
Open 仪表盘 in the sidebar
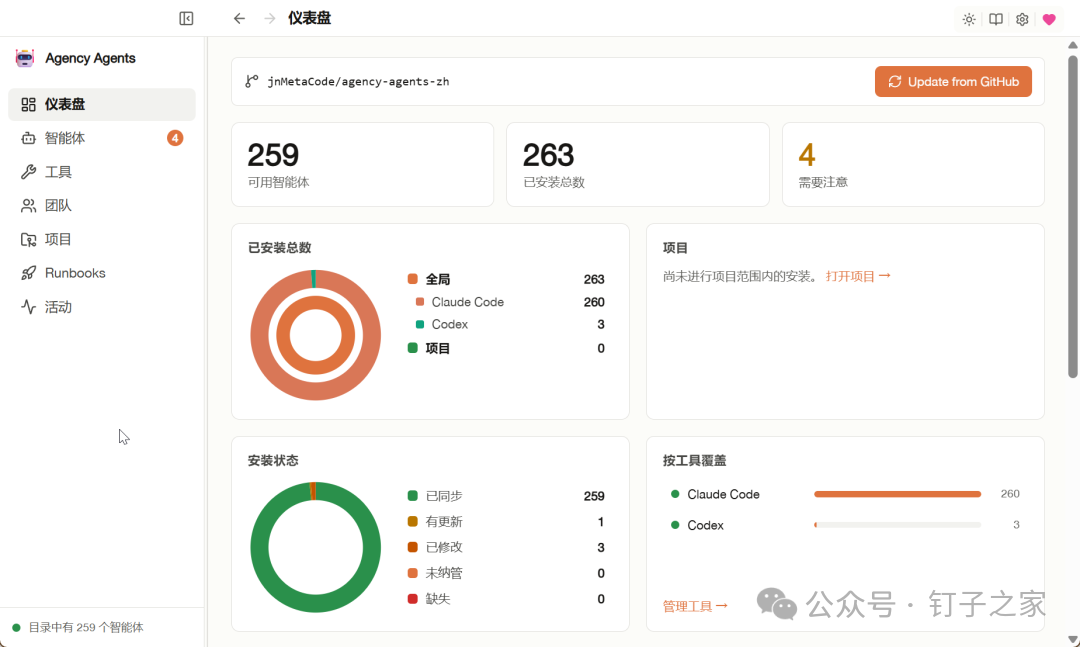[x=102, y=105]
